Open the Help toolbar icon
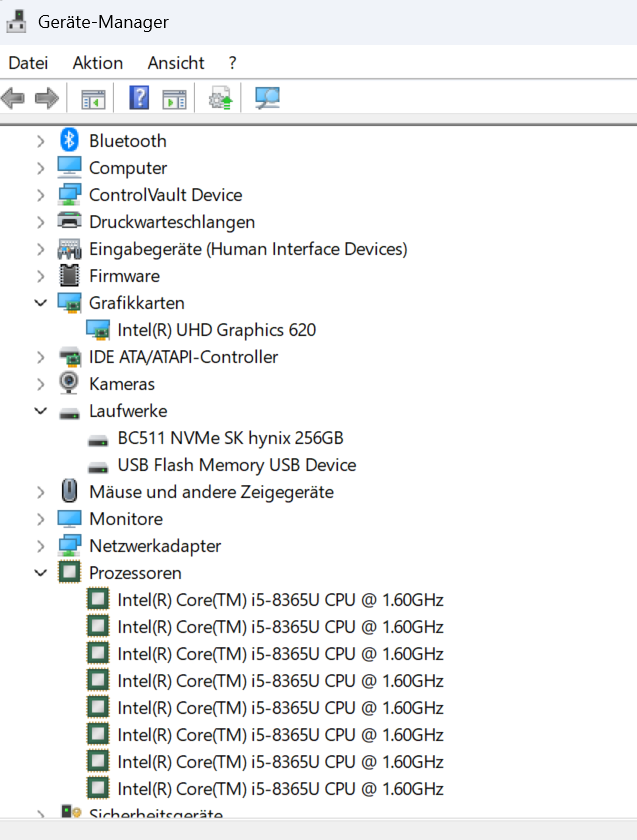This screenshot has height=840, width=637. 139,98
